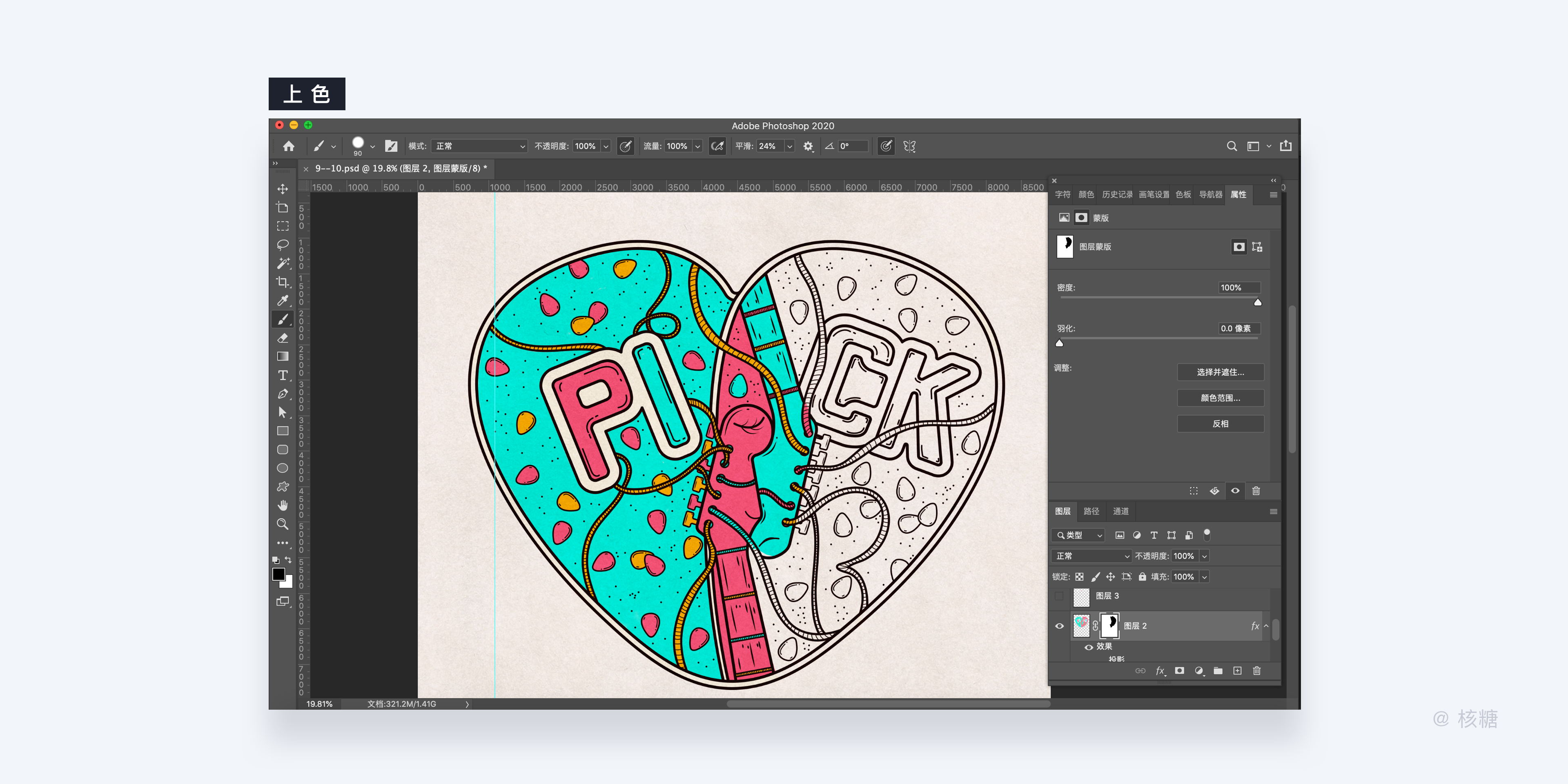Open the brush 模式 blending dropdown
Screen dimensions: 1568x784
(x=479, y=146)
